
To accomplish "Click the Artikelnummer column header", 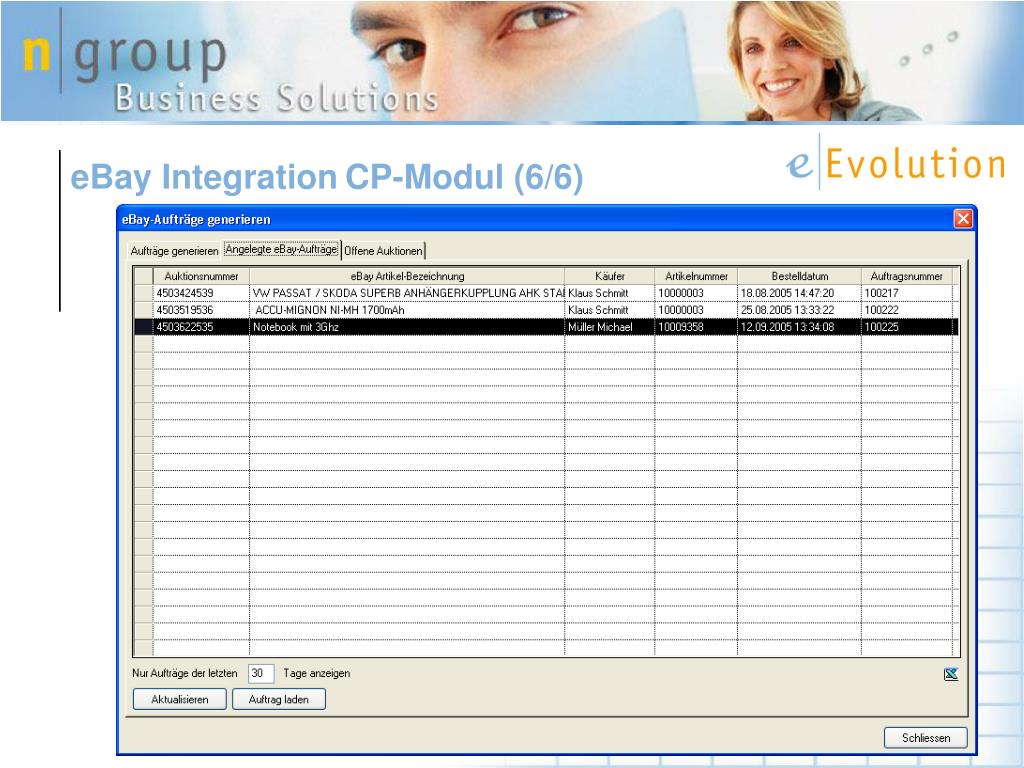I will coord(696,276).
